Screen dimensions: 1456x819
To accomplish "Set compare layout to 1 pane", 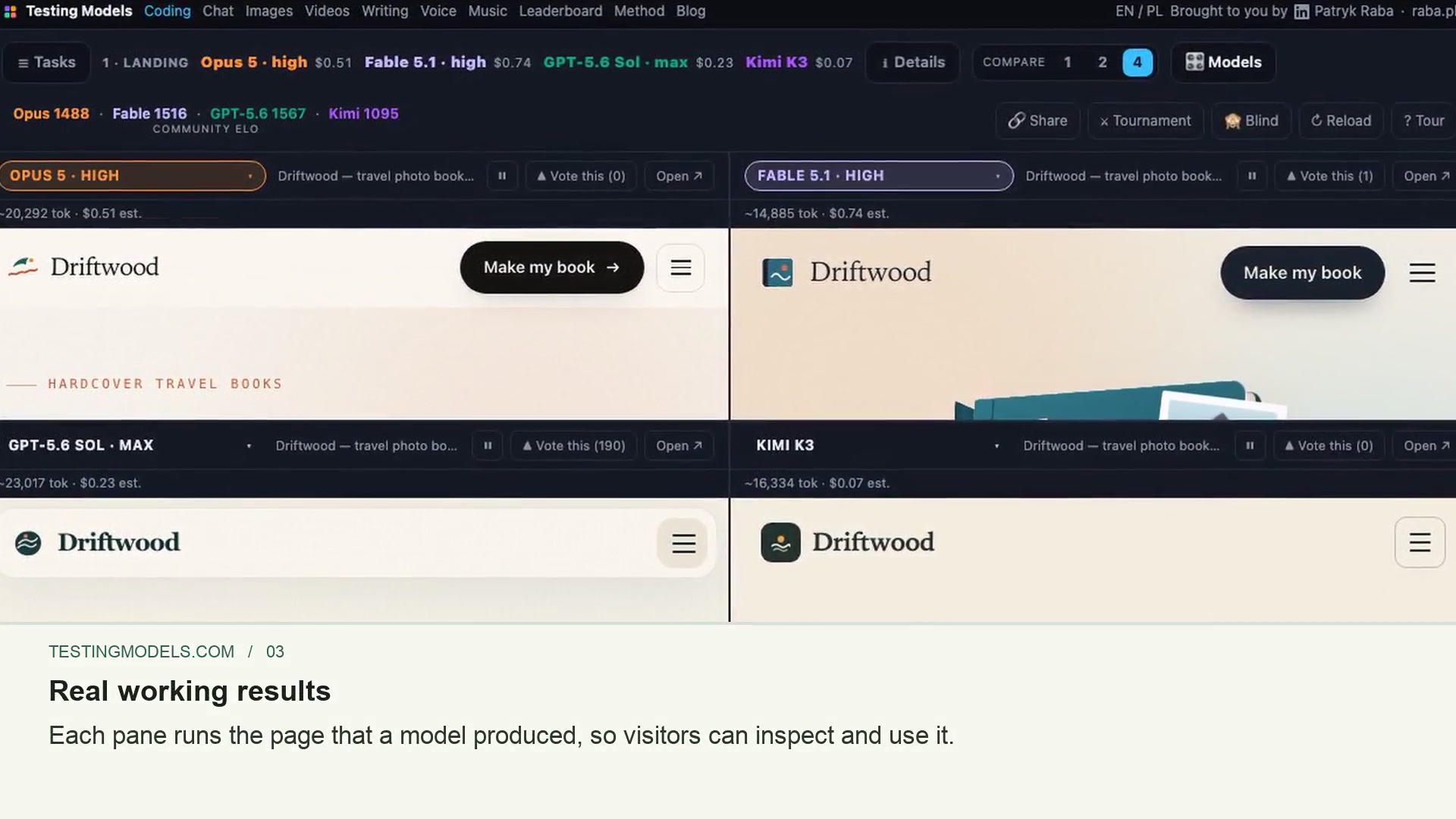I will [x=1067, y=62].
